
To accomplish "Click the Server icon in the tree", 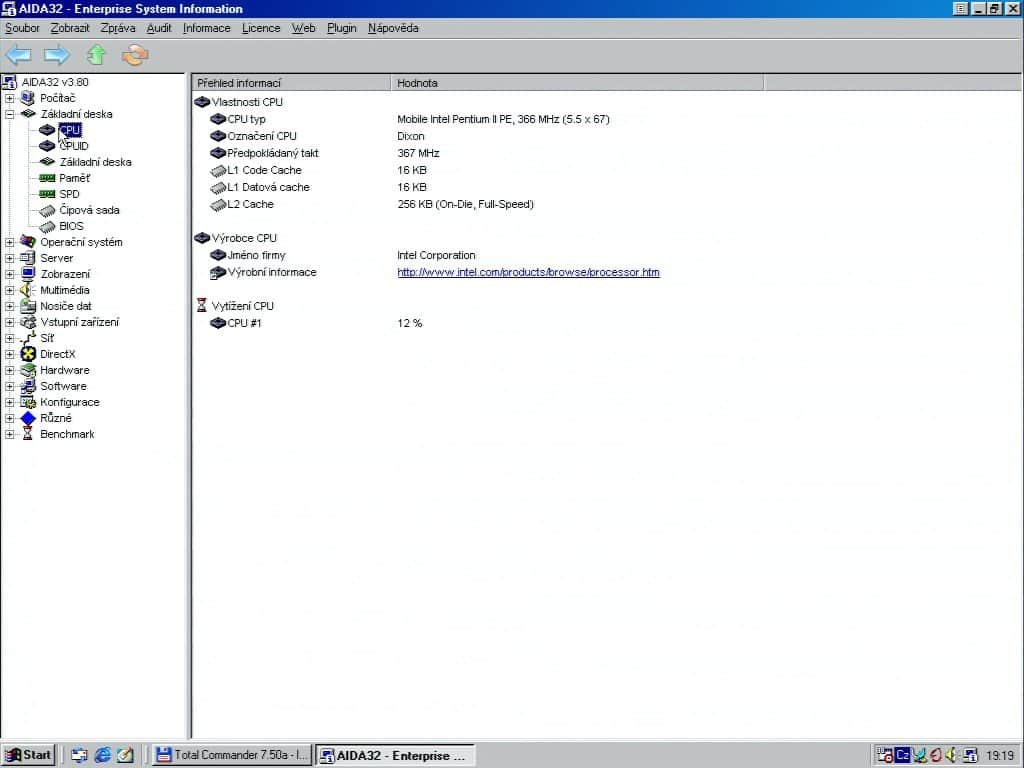I will (x=27, y=258).
